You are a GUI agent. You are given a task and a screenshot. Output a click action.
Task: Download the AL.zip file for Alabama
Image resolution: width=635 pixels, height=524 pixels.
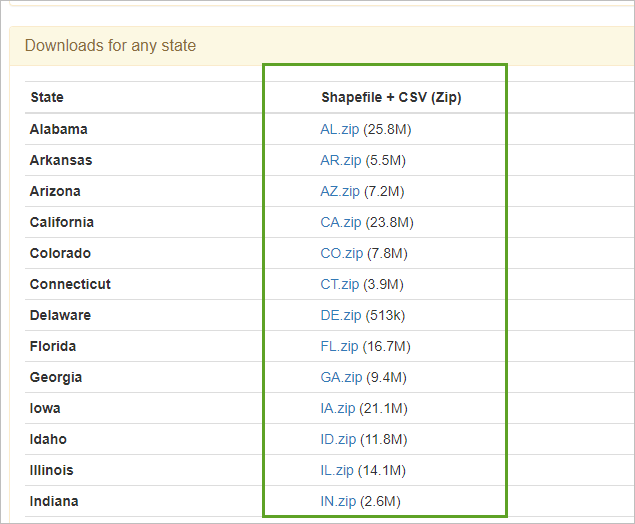pyautogui.click(x=339, y=129)
